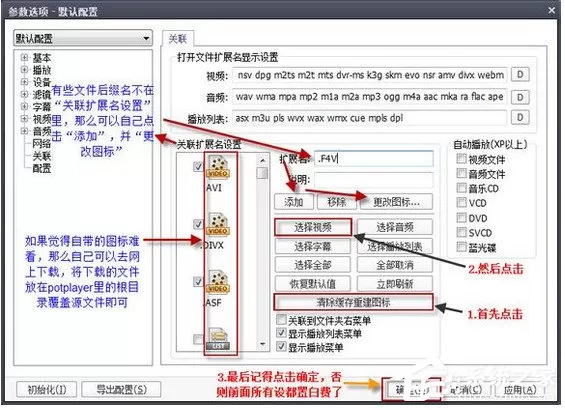Toggle the 关联到文件夹右菜单 checkbox
565x410 pixels.
point(281,320)
